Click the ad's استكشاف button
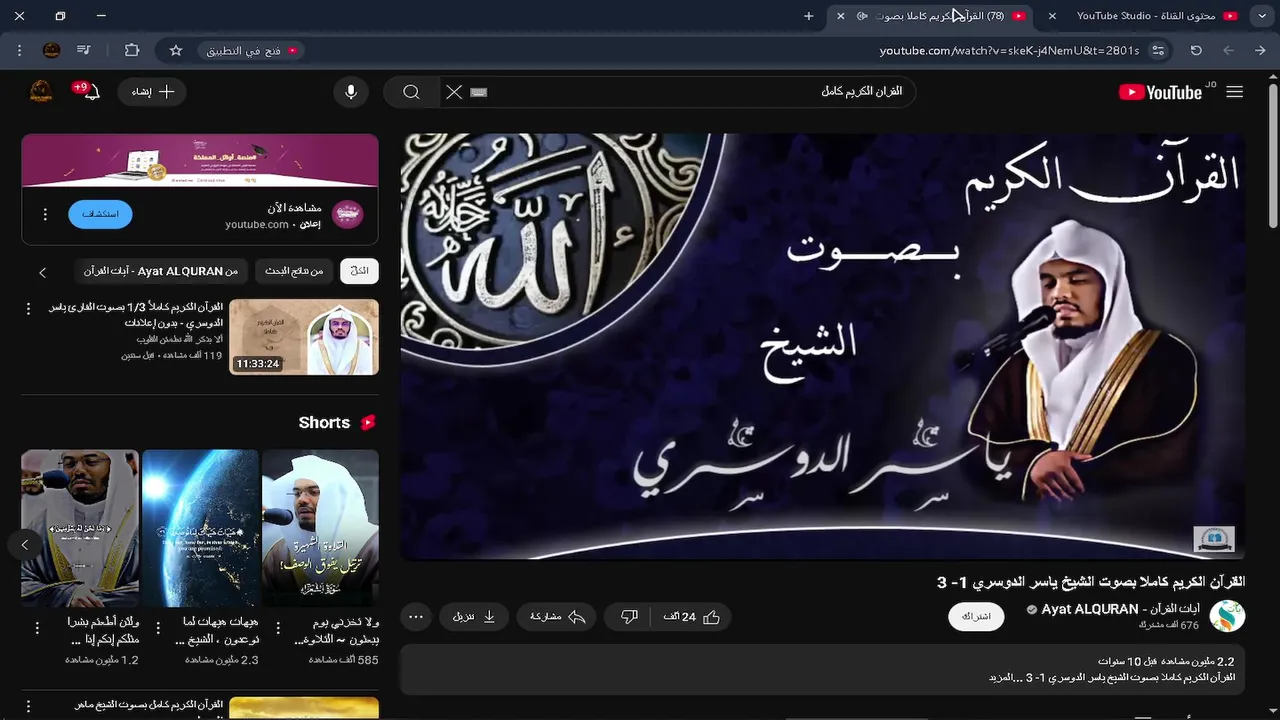Image resolution: width=1280 pixels, height=720 pixels. click(x=100, y=214)
